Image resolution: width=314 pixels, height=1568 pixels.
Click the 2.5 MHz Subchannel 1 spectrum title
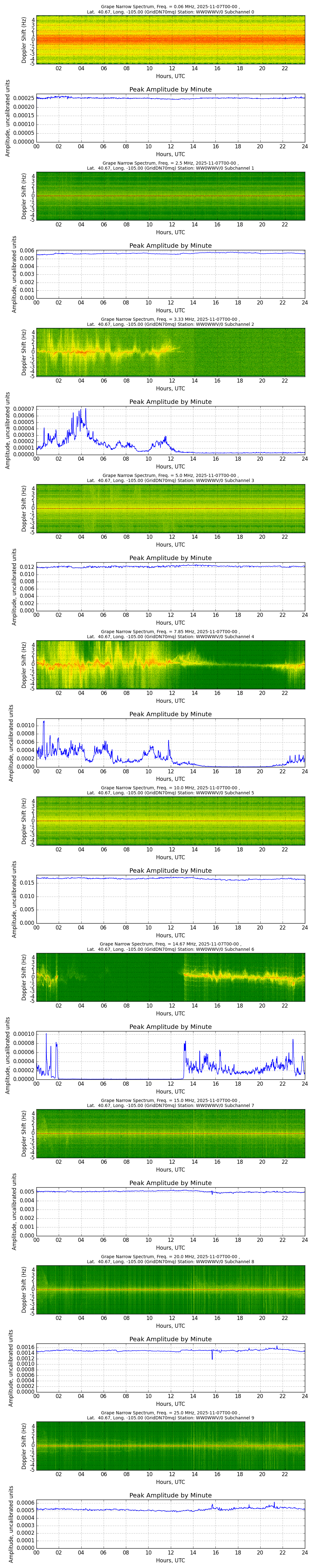pos(170,166)
